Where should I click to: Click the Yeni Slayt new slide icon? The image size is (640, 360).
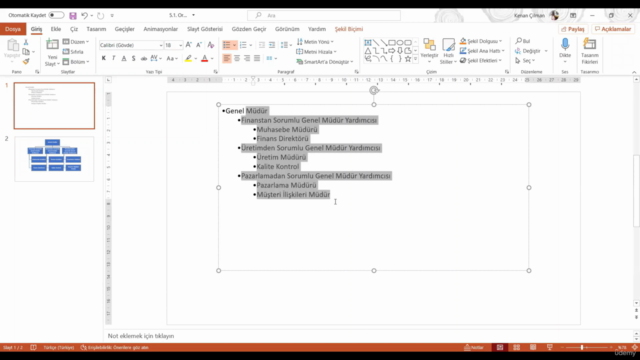click(x=52, y=45)
